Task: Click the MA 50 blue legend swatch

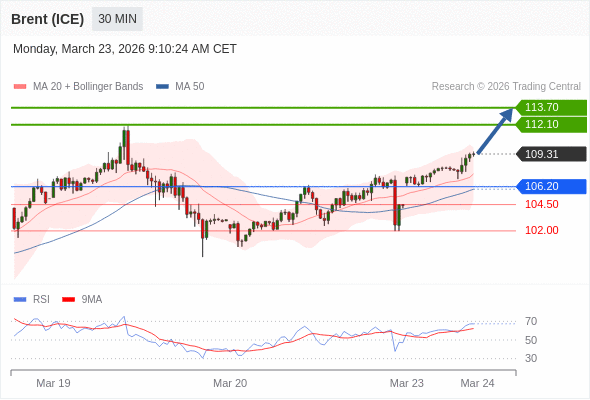Action: (162, 87)
